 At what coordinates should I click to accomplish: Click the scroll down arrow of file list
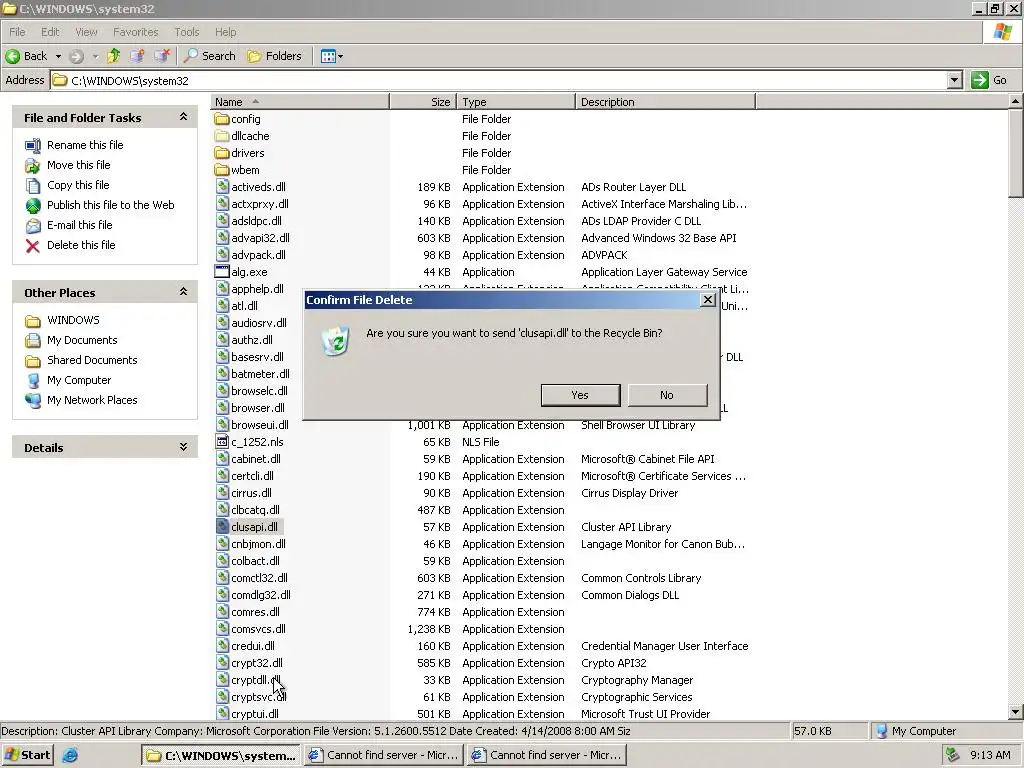[1016, 712]
